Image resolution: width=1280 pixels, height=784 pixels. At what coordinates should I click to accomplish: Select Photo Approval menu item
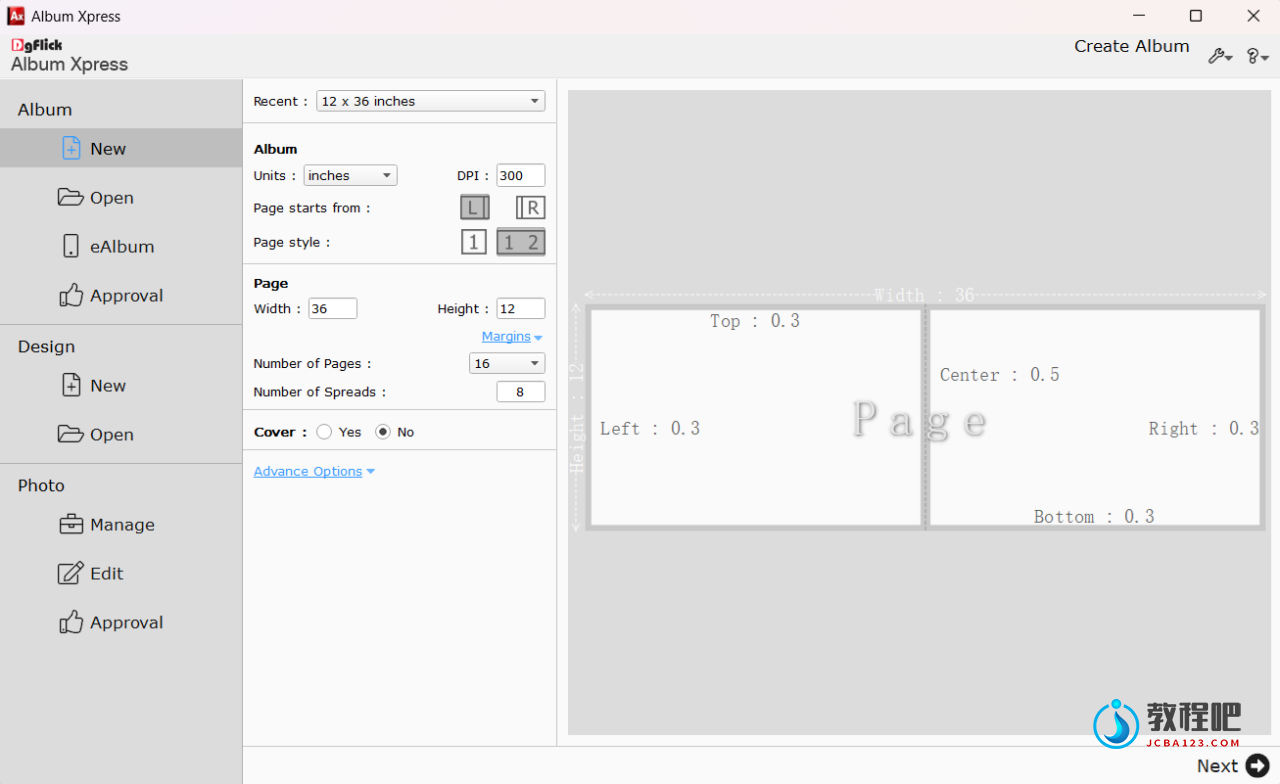121,622
